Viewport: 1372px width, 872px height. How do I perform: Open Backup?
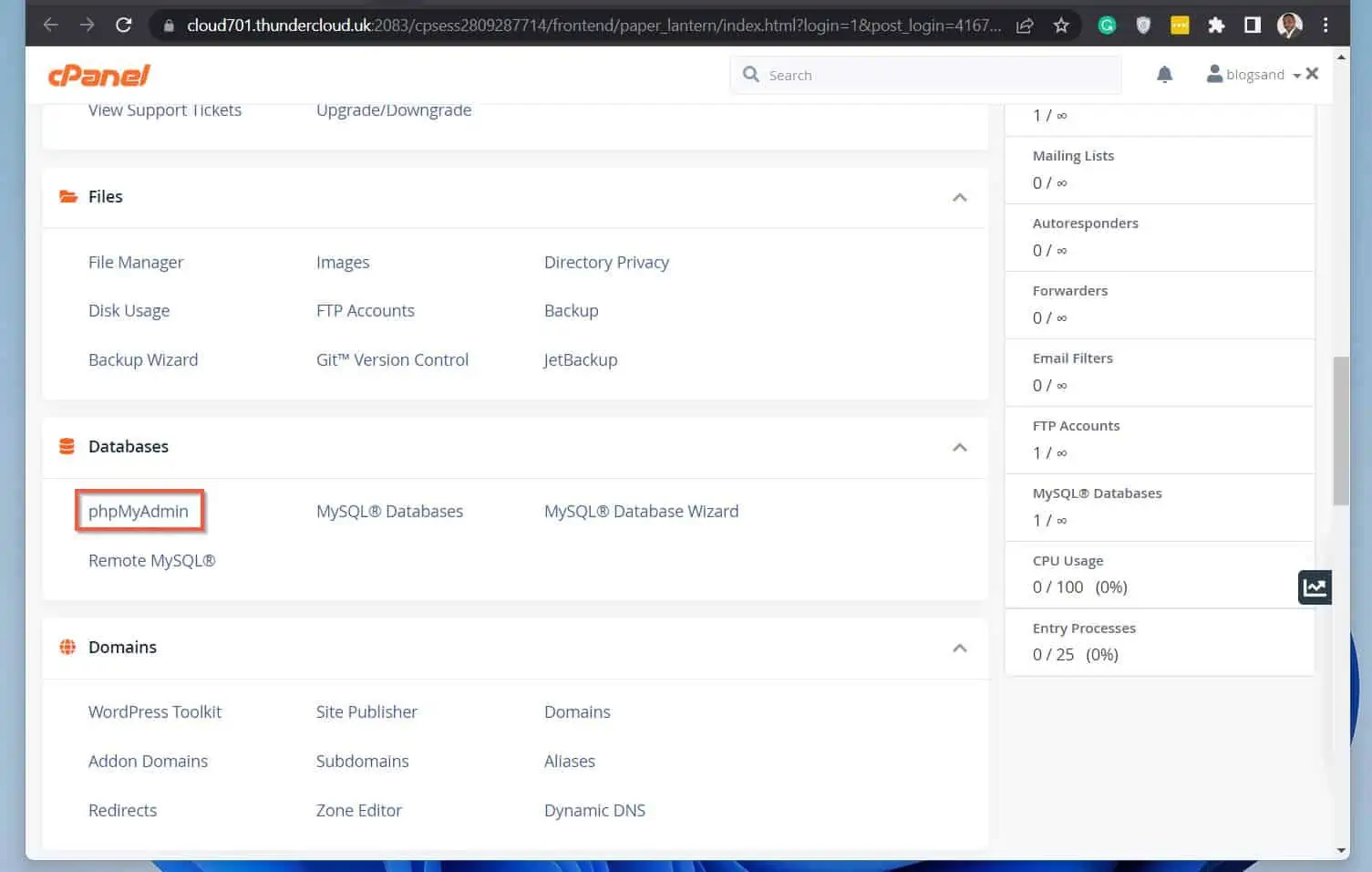pos(571,310)
